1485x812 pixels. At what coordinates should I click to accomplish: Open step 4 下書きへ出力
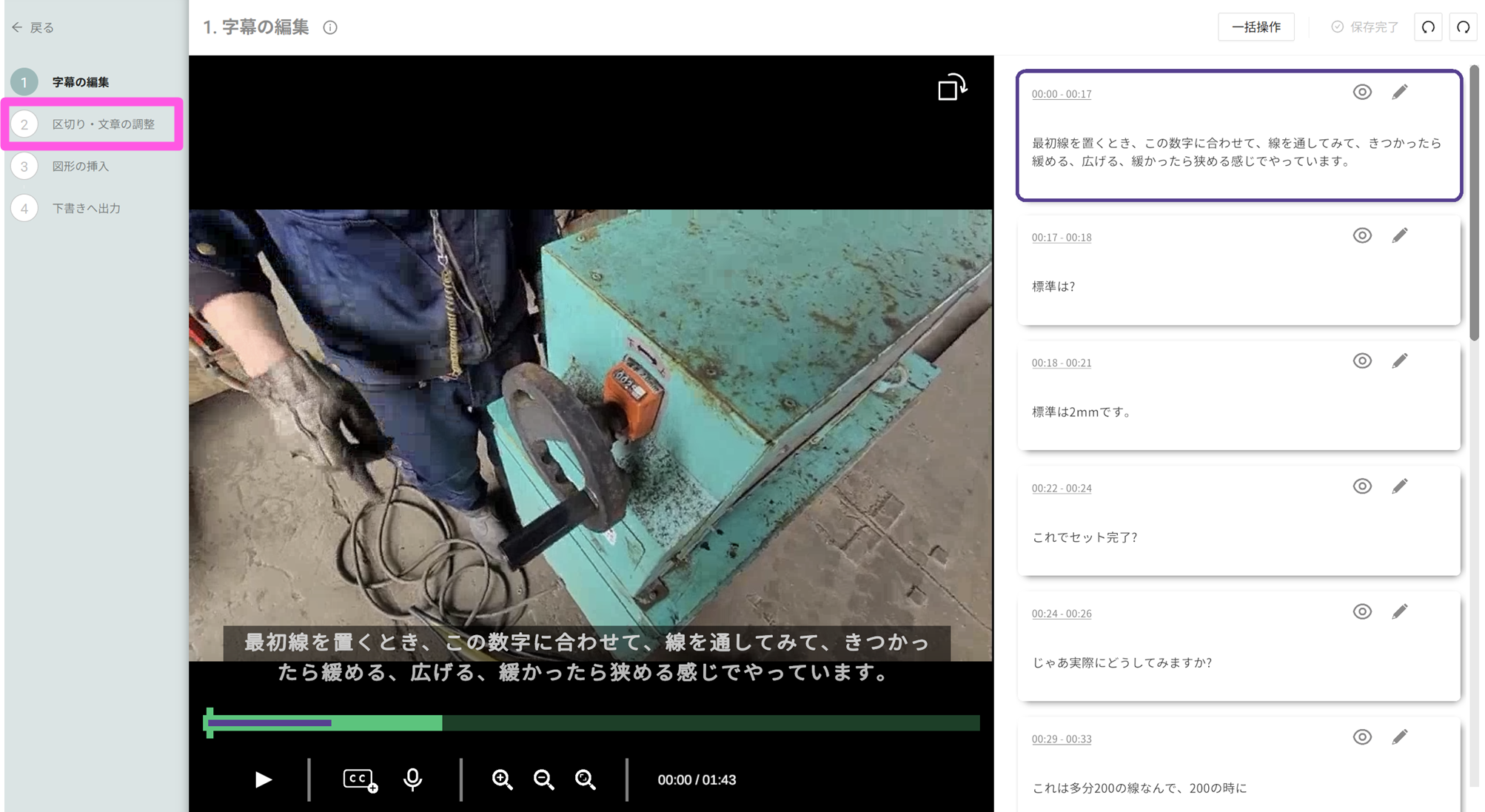coord(86,209)
